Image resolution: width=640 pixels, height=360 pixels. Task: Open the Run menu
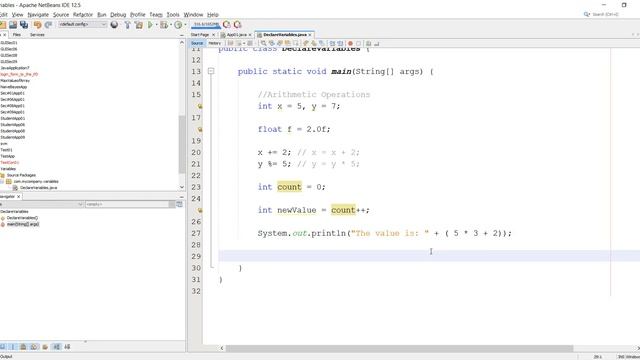[102, 15]
